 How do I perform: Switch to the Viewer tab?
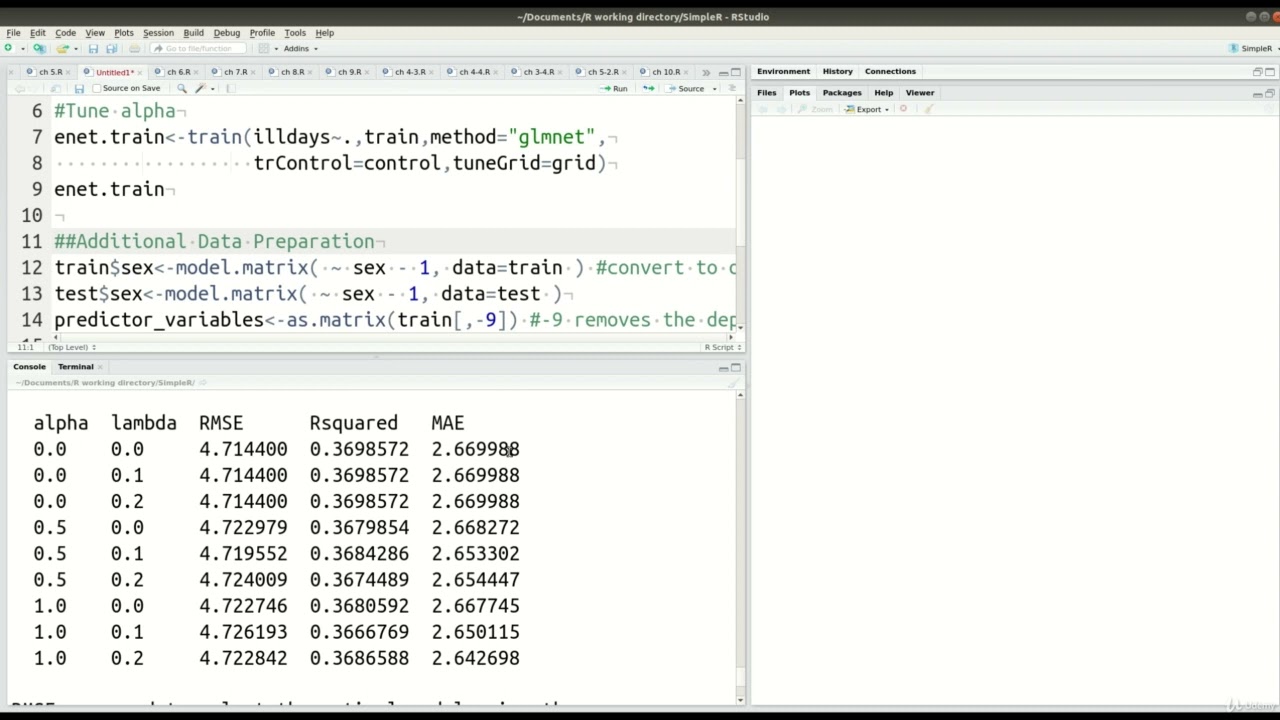pyautogui.click(x=920, y=93)
